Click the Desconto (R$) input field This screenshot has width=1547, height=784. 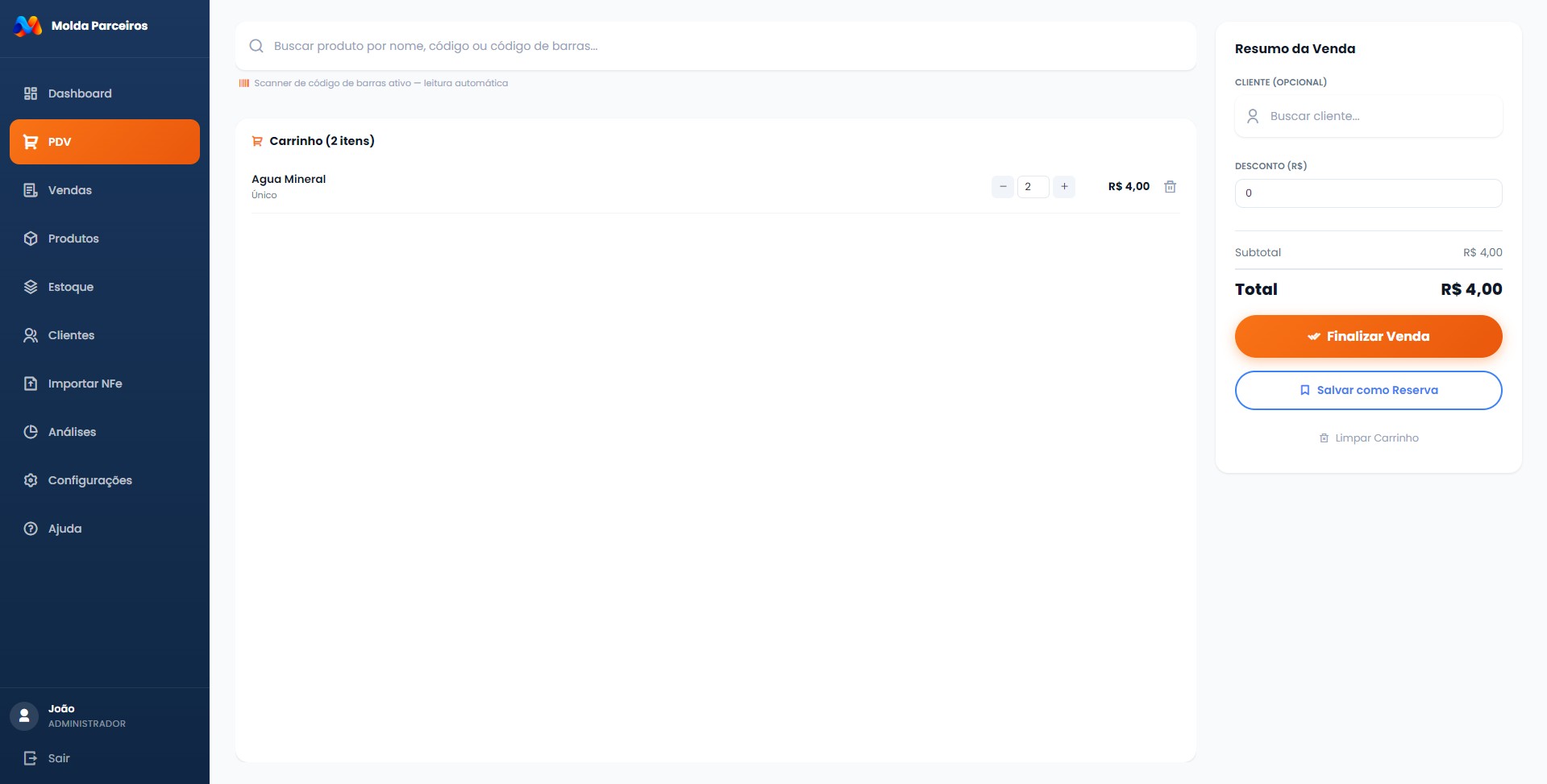coord(1368,193)
